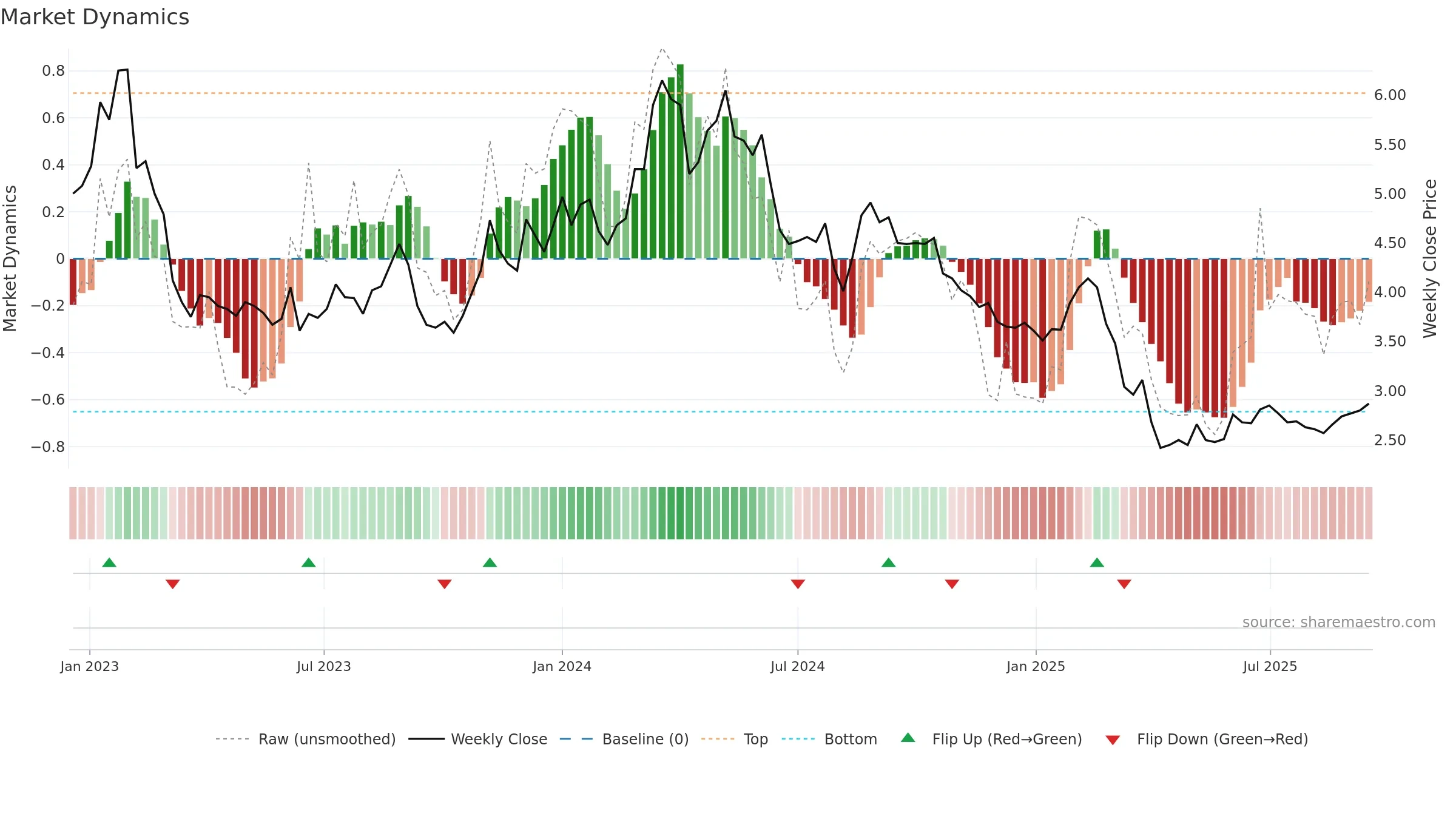Click the first green flip-up marker near Jan 2023

tap(109, 562)
